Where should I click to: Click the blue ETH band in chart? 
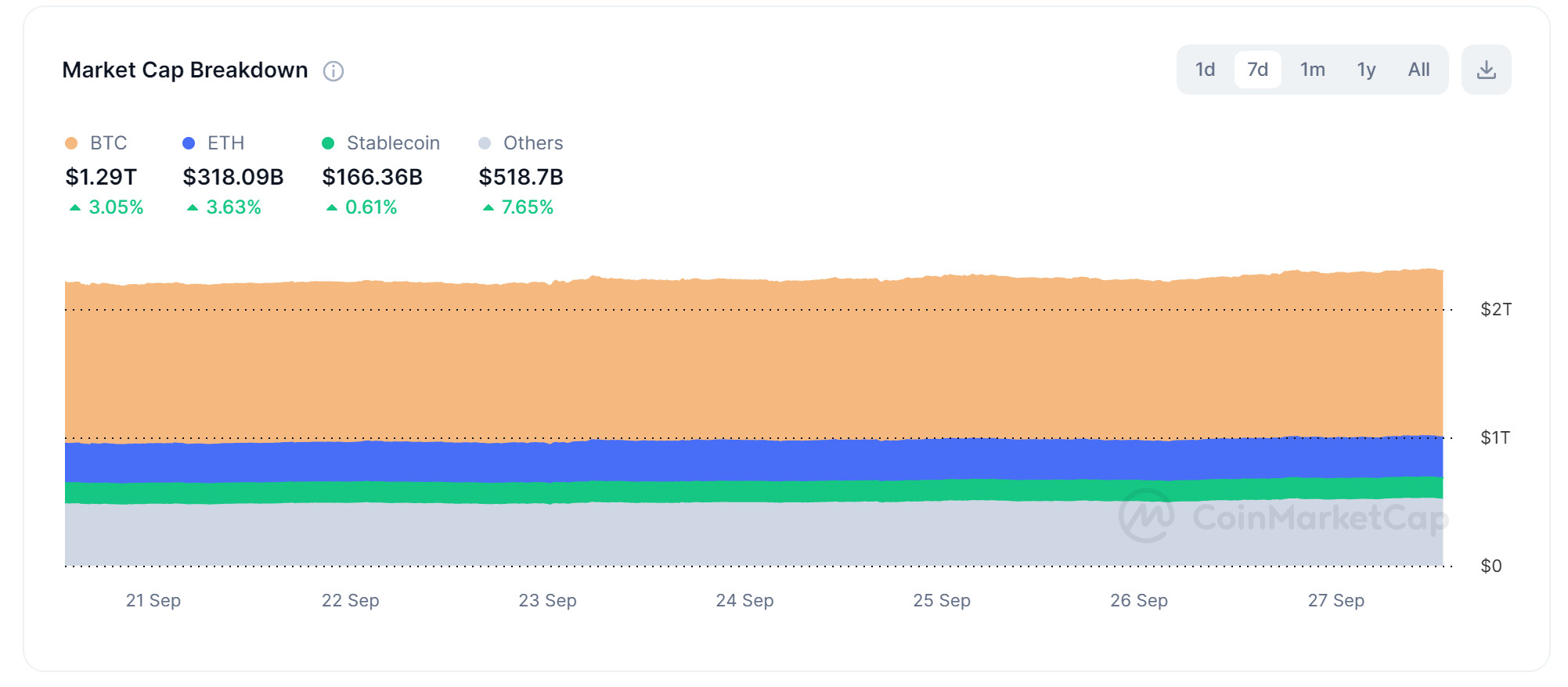754,460
